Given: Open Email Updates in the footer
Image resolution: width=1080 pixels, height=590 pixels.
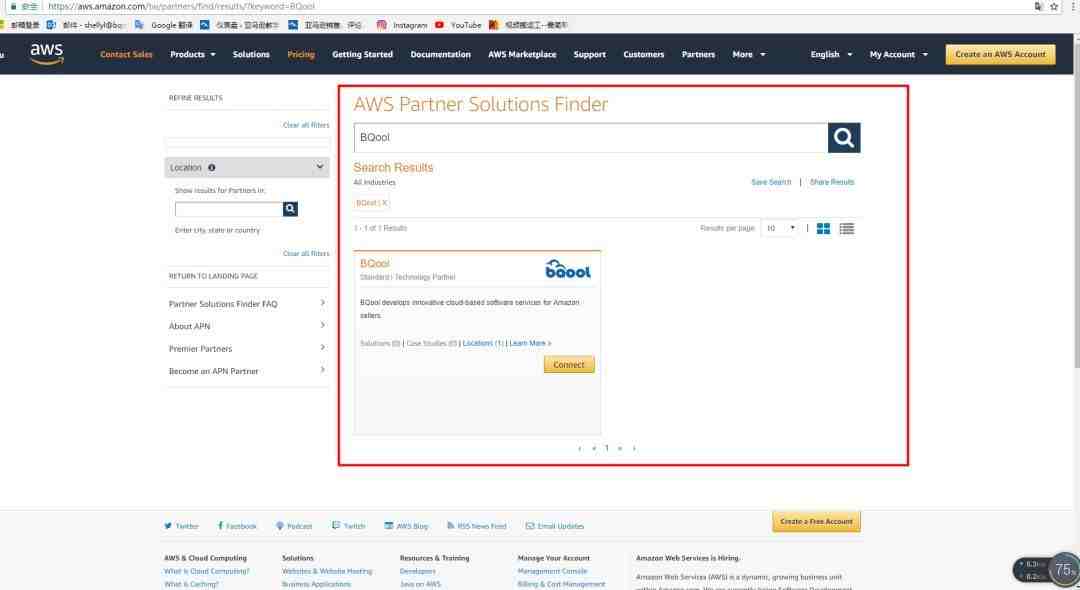Looking at the screenshot, I should [555, 526].
